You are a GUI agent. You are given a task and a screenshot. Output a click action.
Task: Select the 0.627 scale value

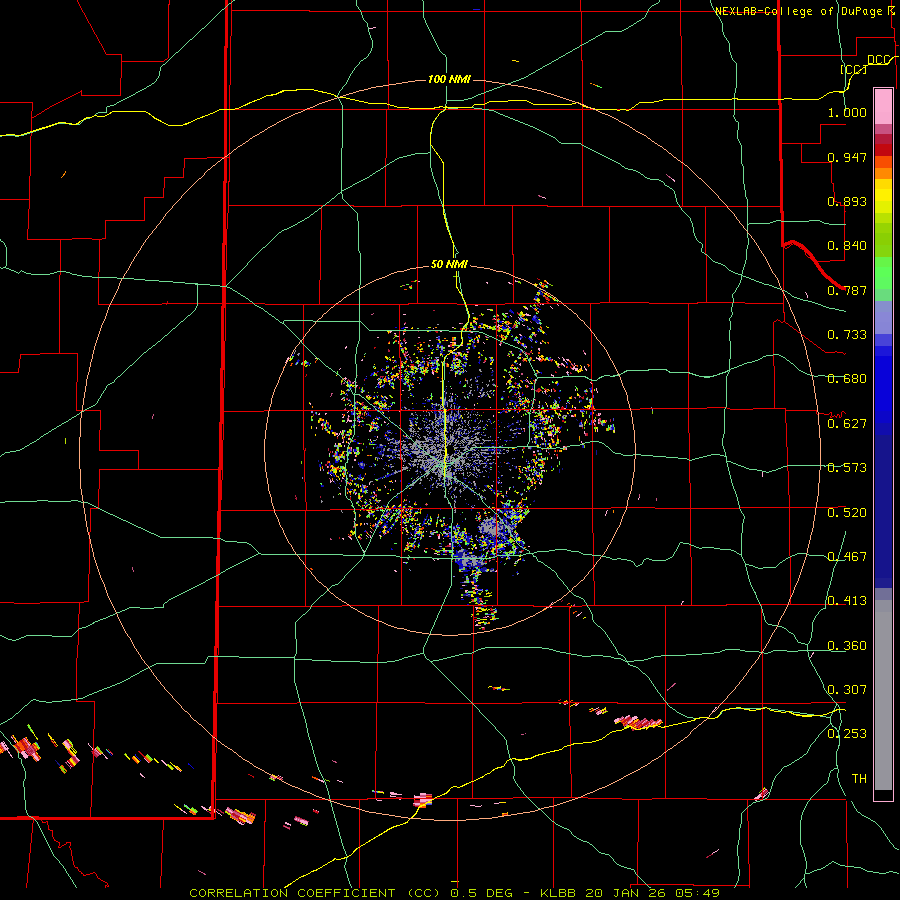click(x=847, y=424)
